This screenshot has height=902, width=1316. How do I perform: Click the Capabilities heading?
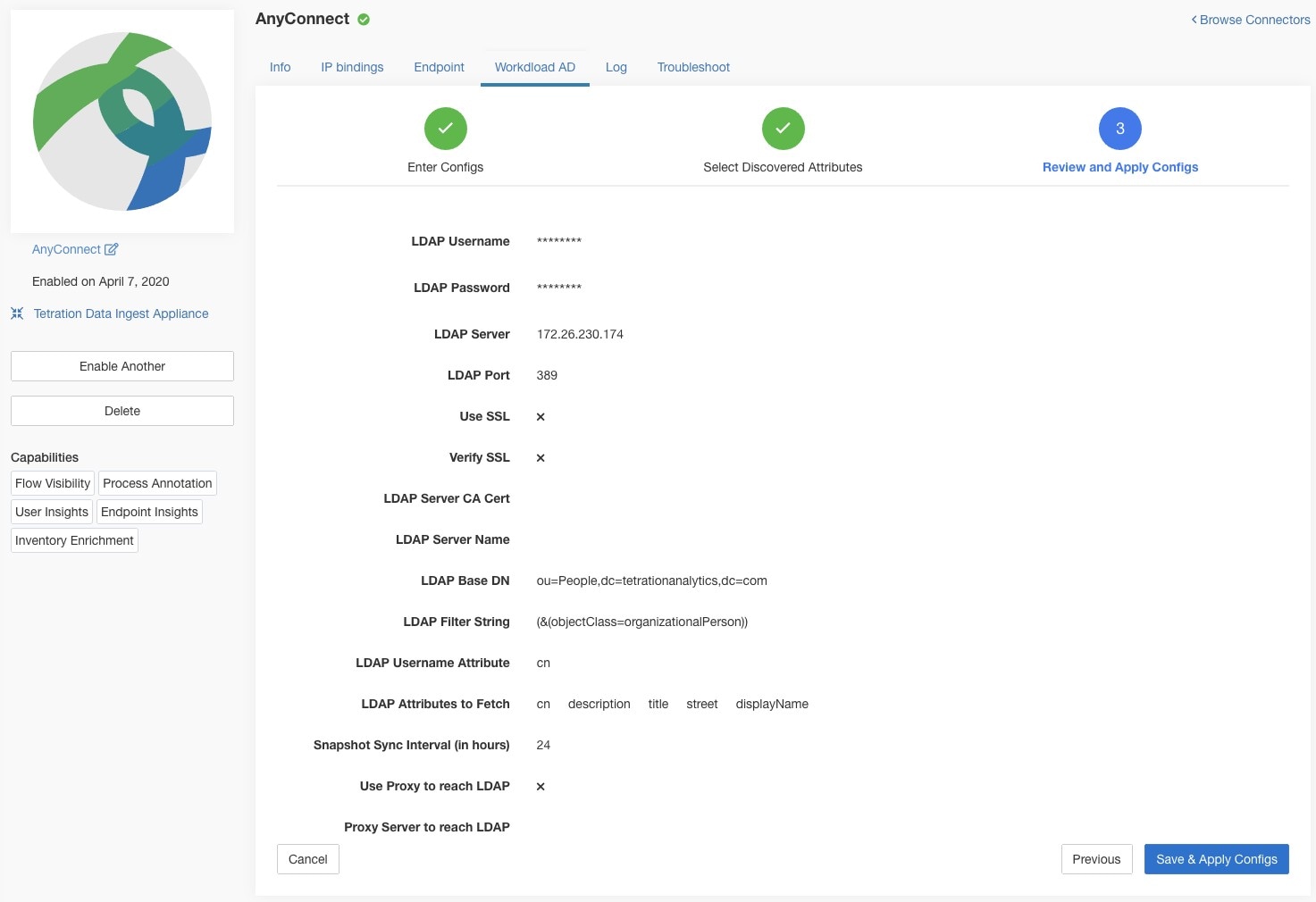(45, 457)
